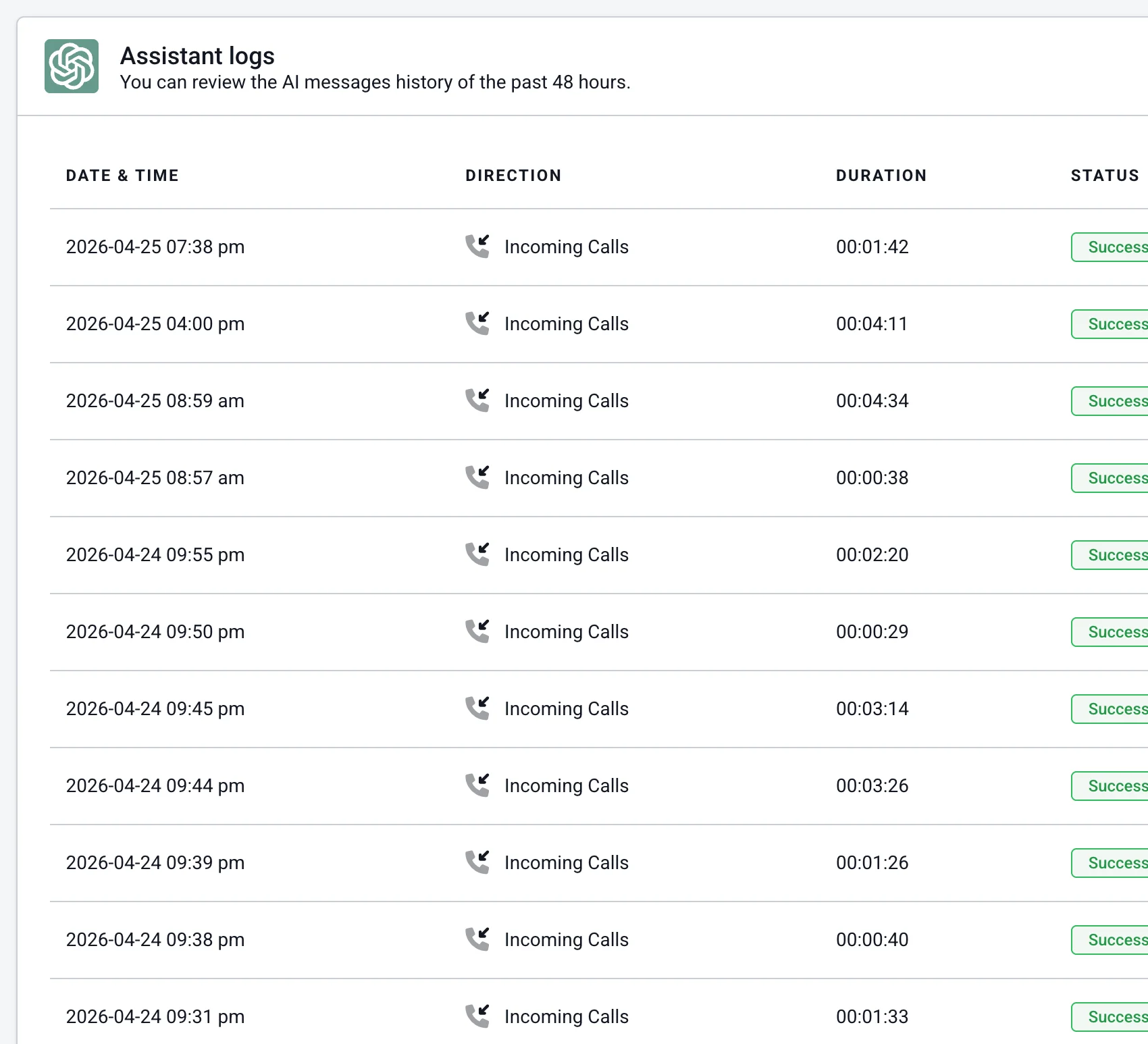Click Success badge for 09:31 pm call
Screen dimensions: 1148x1044
pos(1110,1017)
